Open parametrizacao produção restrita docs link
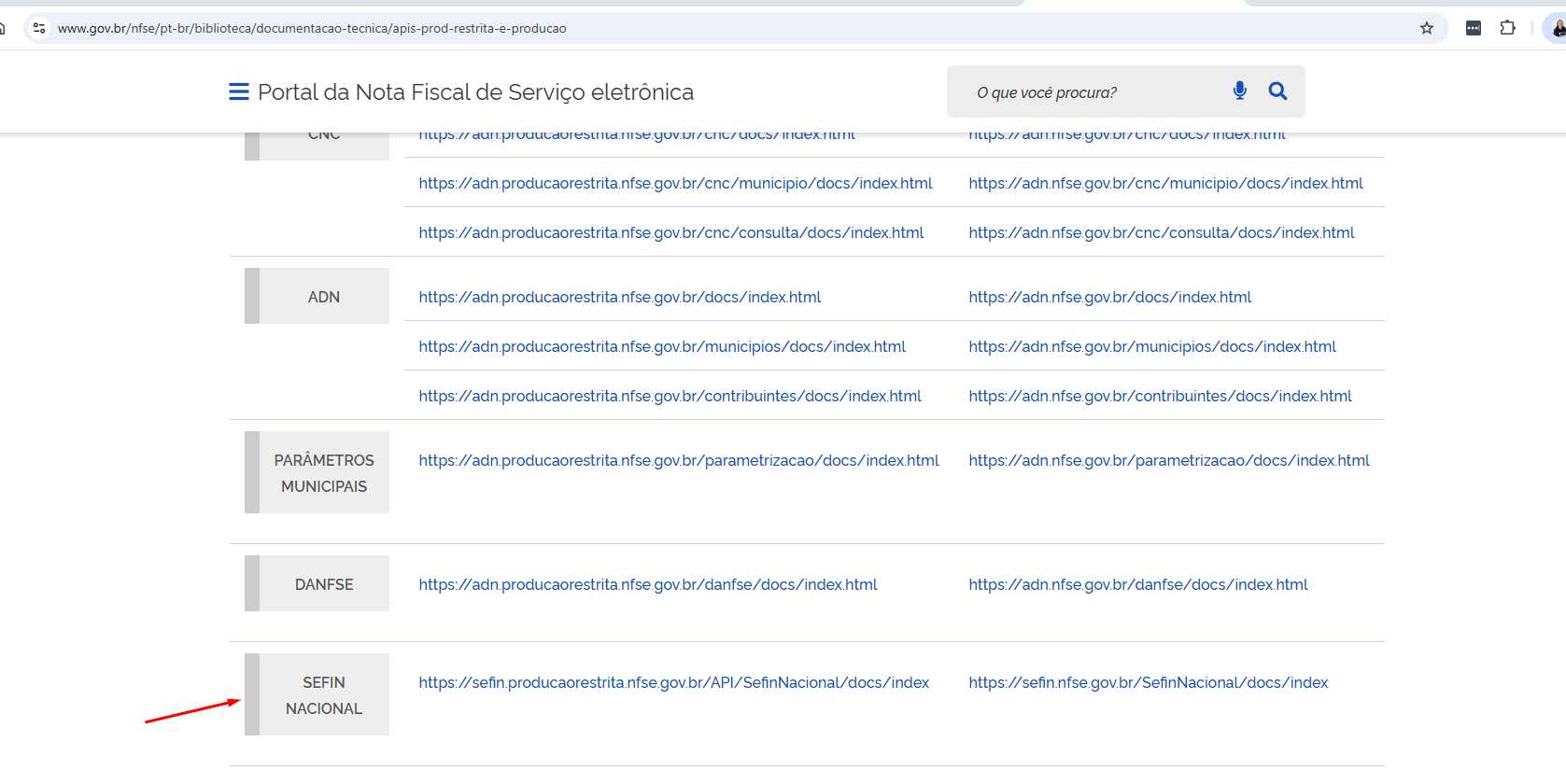 click(x=678, y=460)
